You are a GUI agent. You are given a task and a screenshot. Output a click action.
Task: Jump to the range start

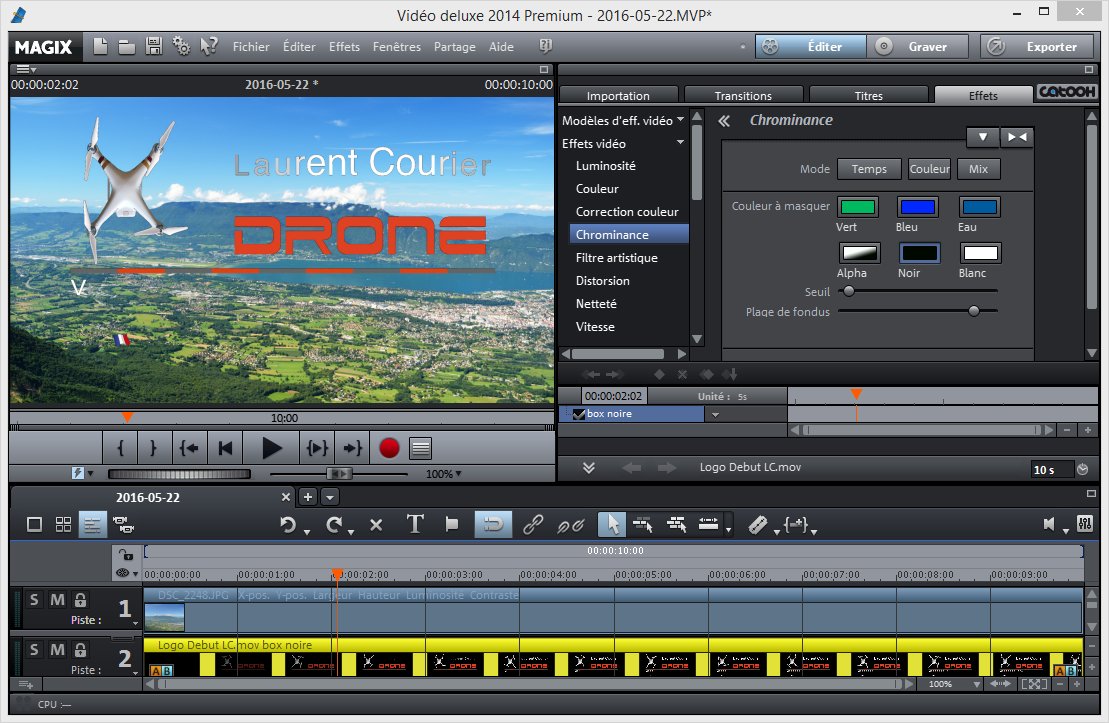[x=189, y=448]
